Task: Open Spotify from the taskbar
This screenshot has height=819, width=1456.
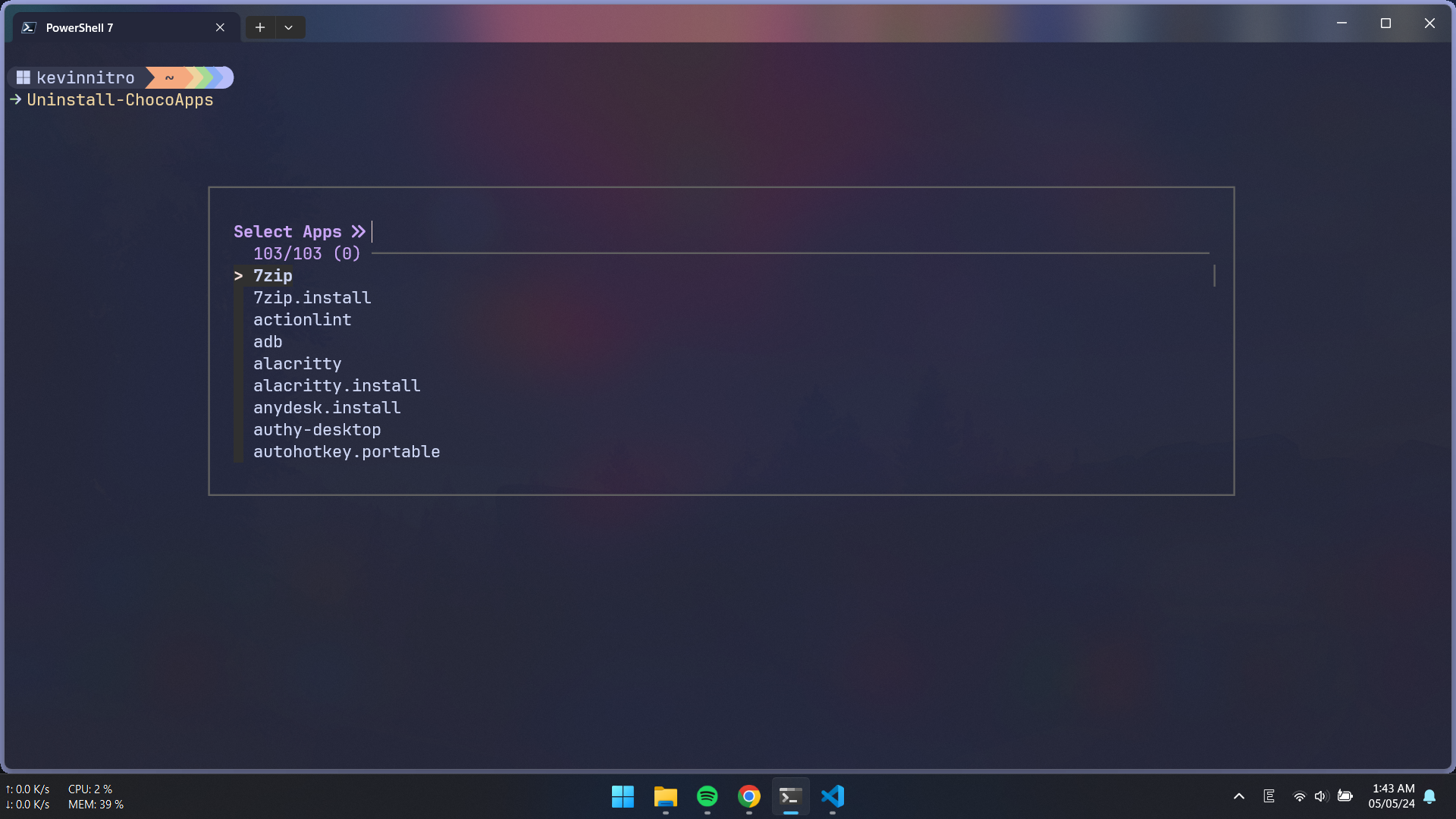Action: click(x=707, y=796)
